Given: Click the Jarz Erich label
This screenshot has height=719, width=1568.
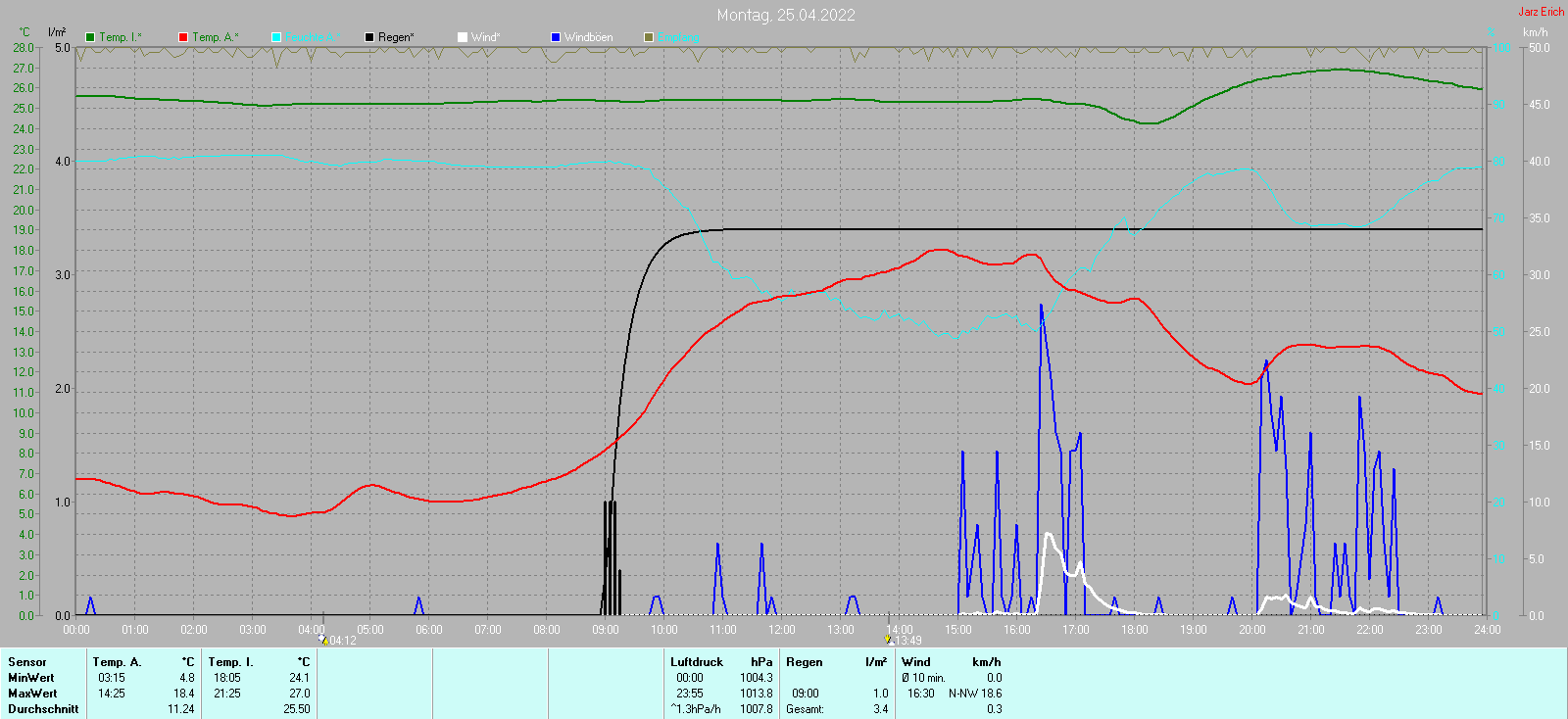Looking at the screenshot, I should pos(1542,12).
